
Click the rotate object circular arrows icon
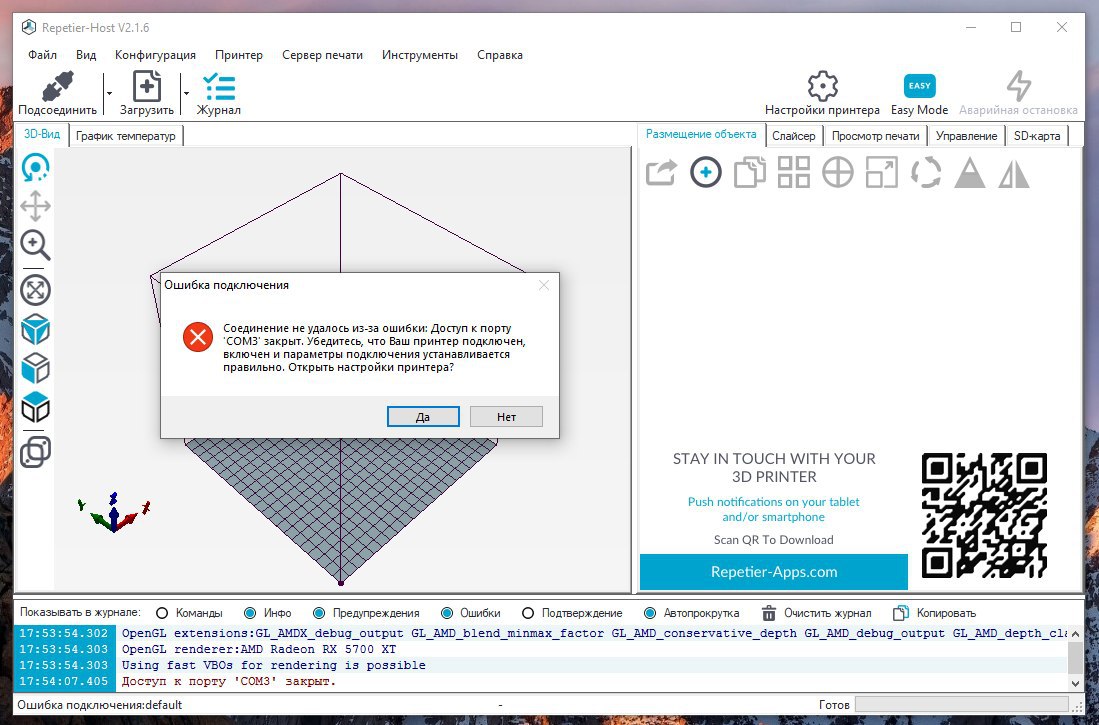click(x=926, y=172)
